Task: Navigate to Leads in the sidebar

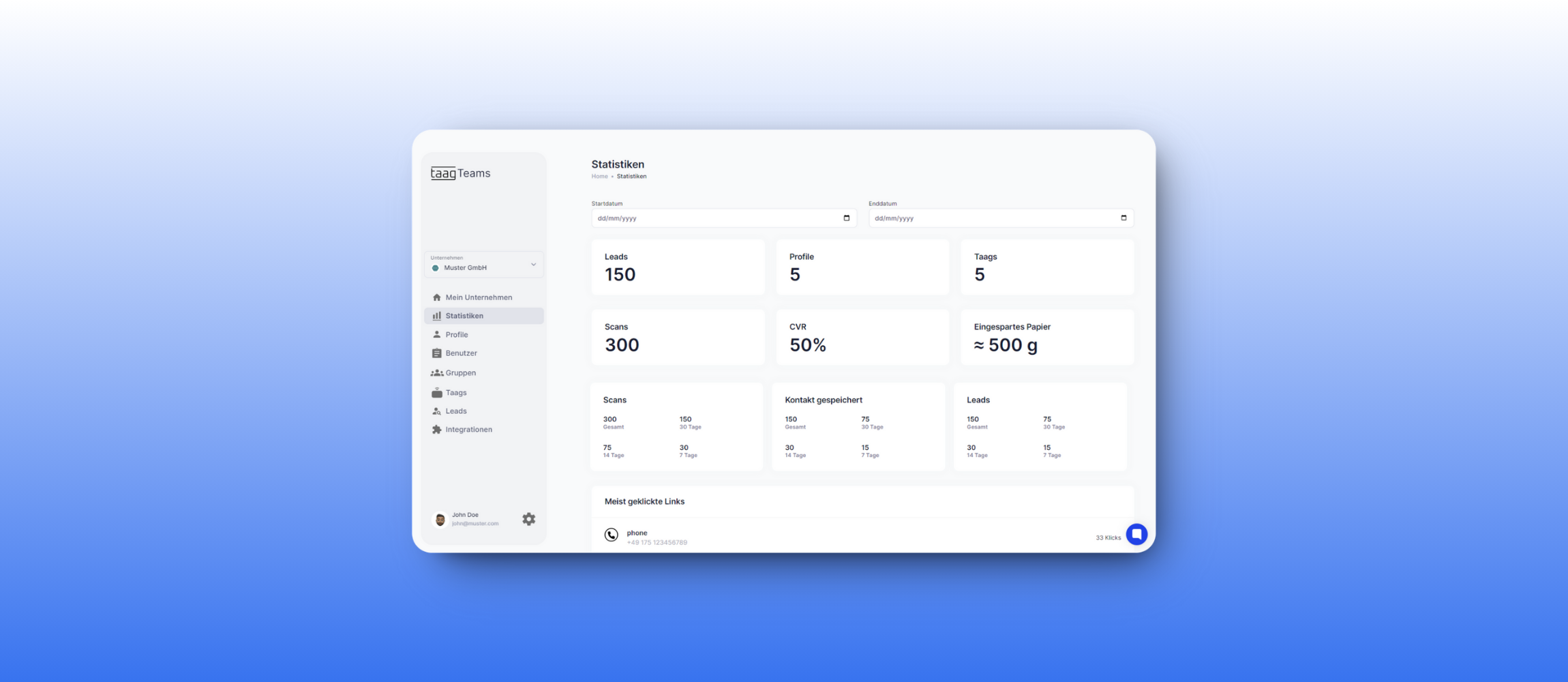Action: (x=455, y=411)
